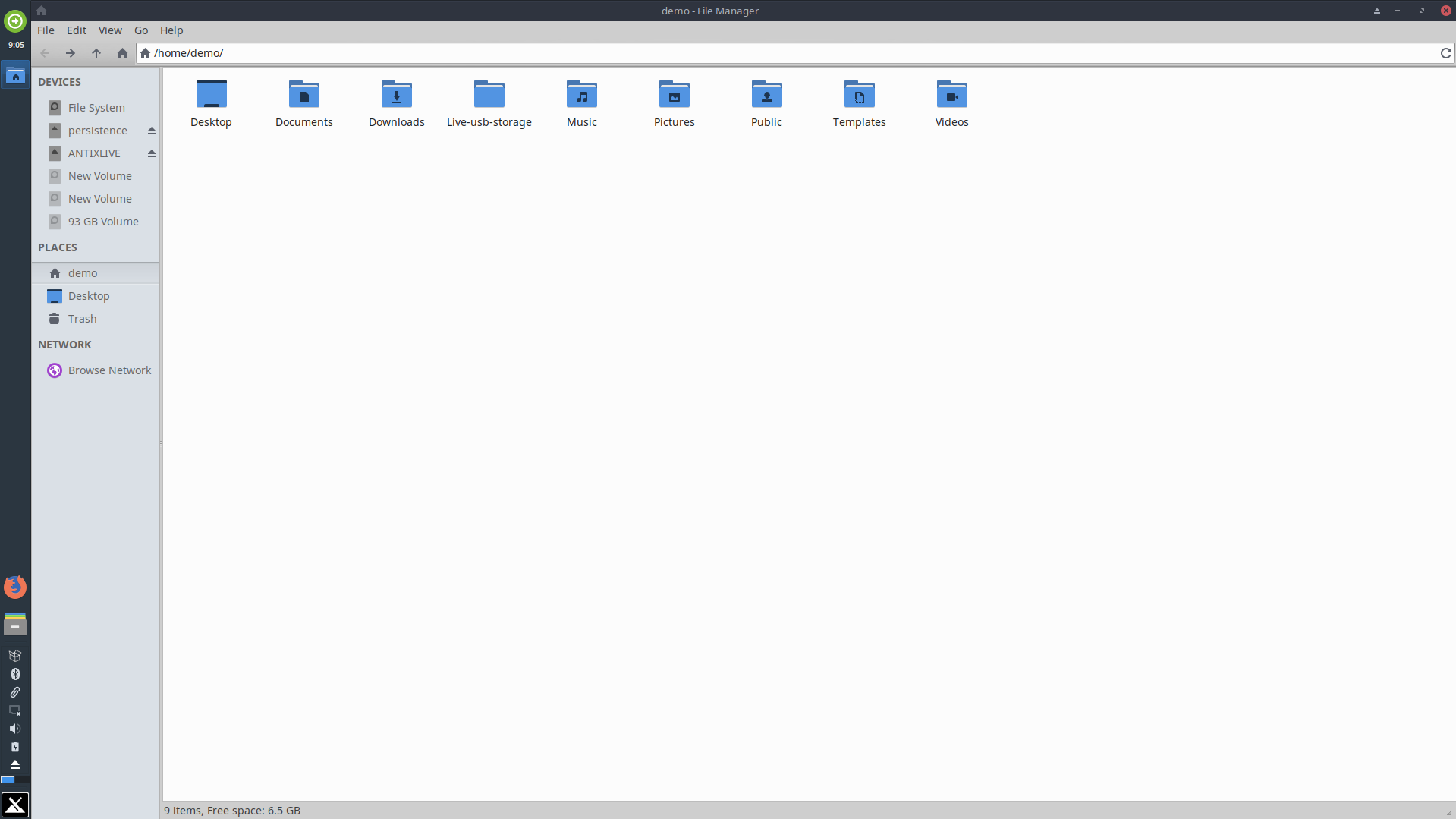Click the home folder toolbar icon
The width and height of the screenshot is (1456, 819).
[x=122, y=53]
